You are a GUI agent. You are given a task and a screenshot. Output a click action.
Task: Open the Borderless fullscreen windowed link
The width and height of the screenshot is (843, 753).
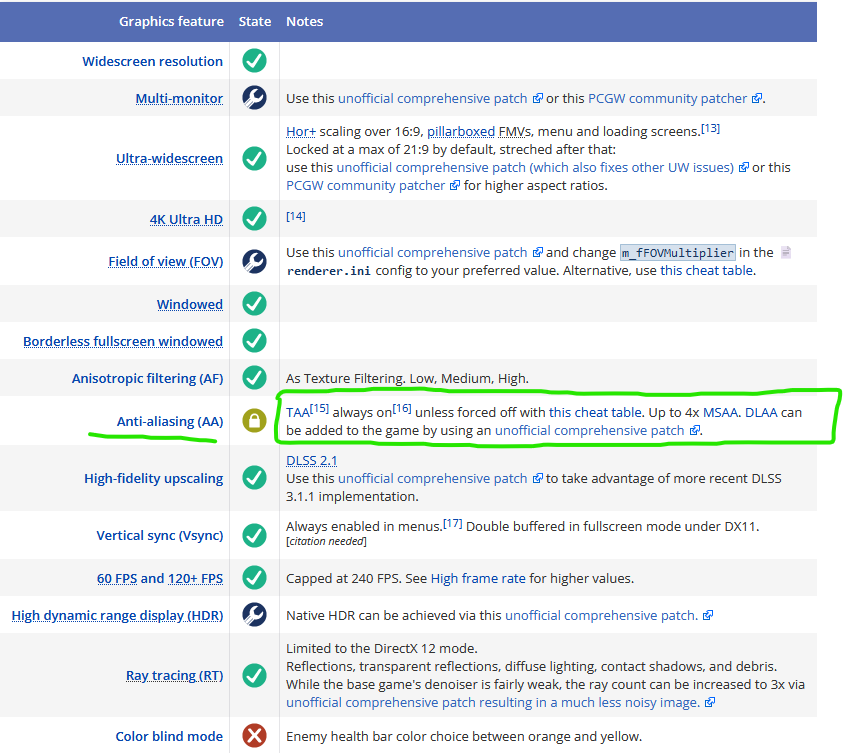tap(123, 341)
